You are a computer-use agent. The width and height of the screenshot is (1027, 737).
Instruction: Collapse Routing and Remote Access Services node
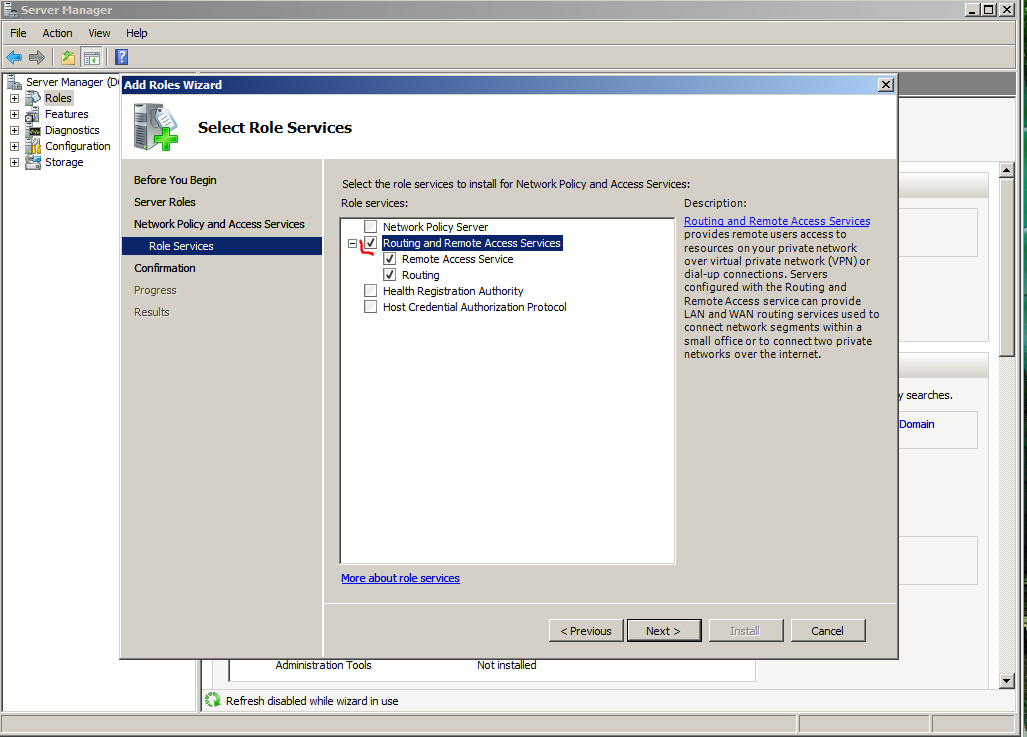[x=352, y=243]
